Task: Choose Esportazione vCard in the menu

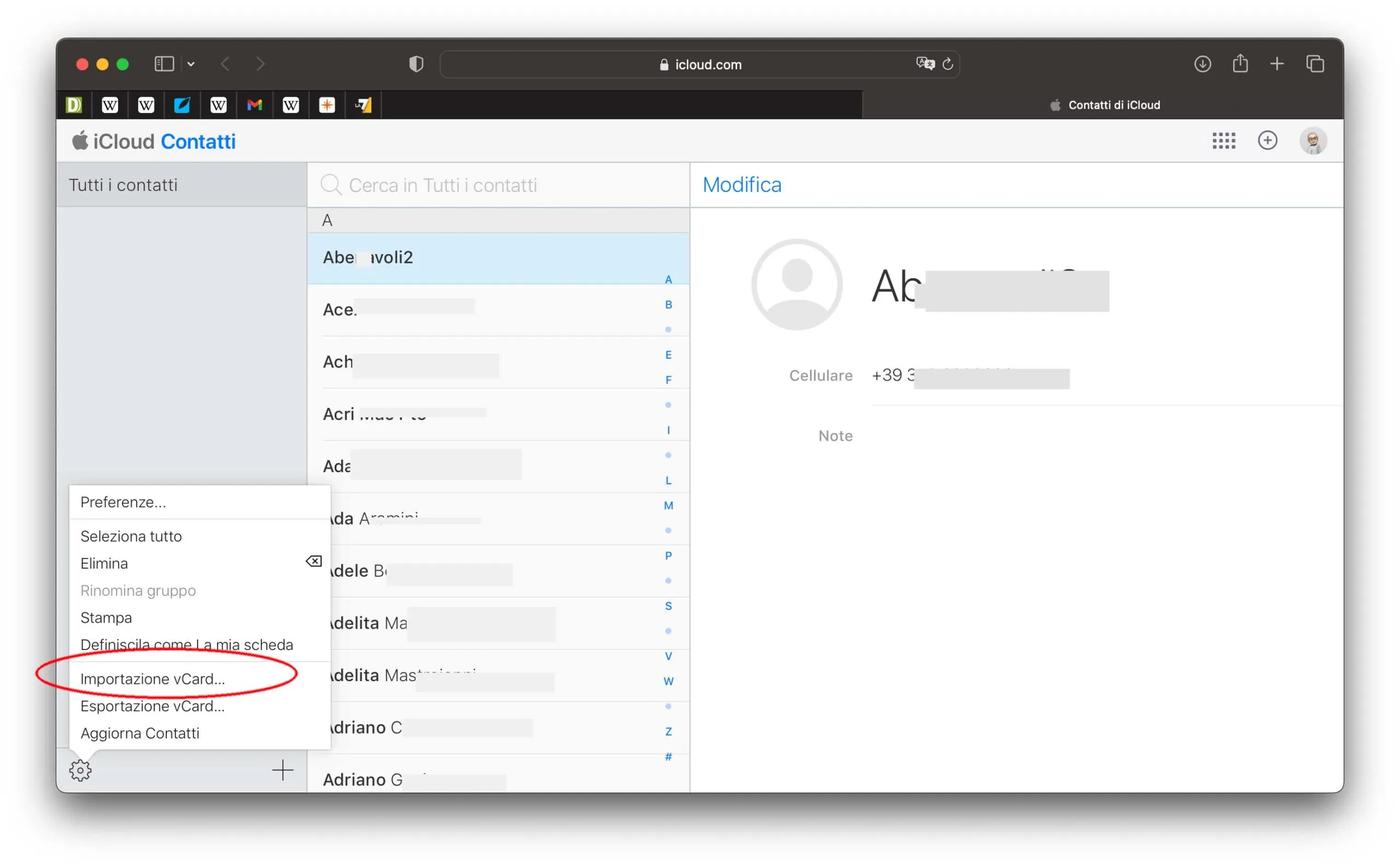Action: point(152,706)
